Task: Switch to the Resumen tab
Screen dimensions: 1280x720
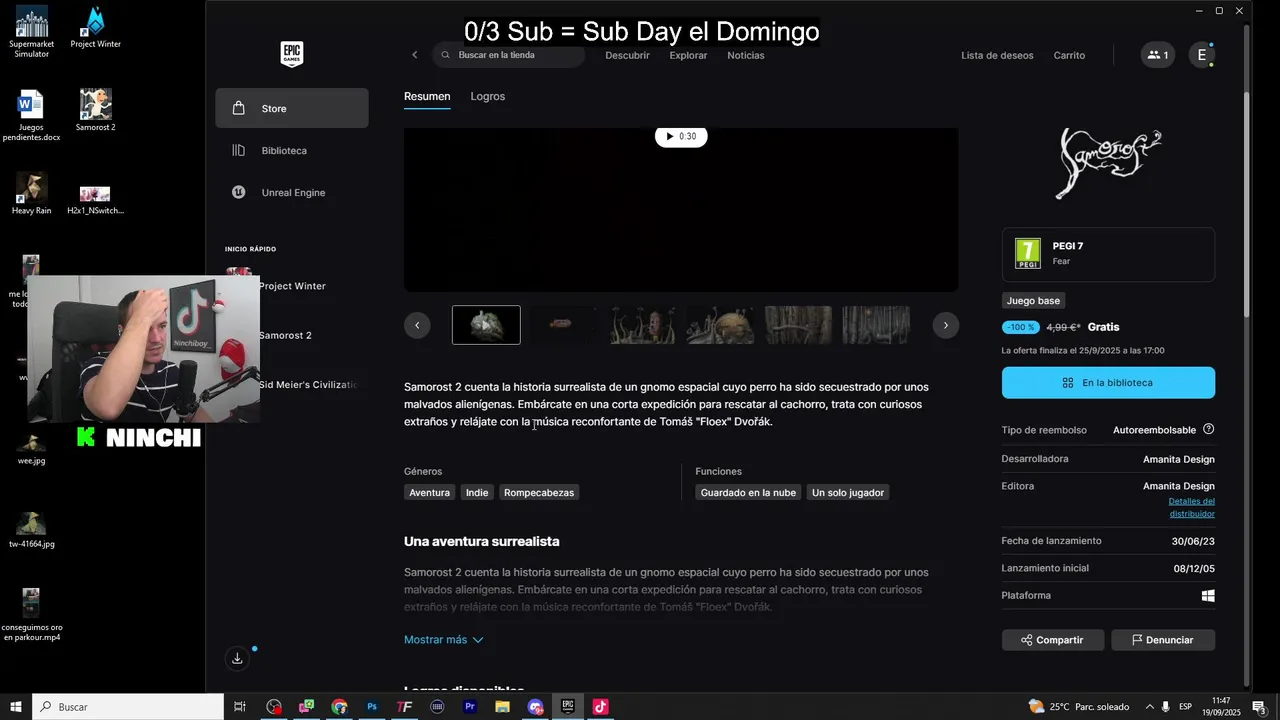Action: click(x=427, y=96)
